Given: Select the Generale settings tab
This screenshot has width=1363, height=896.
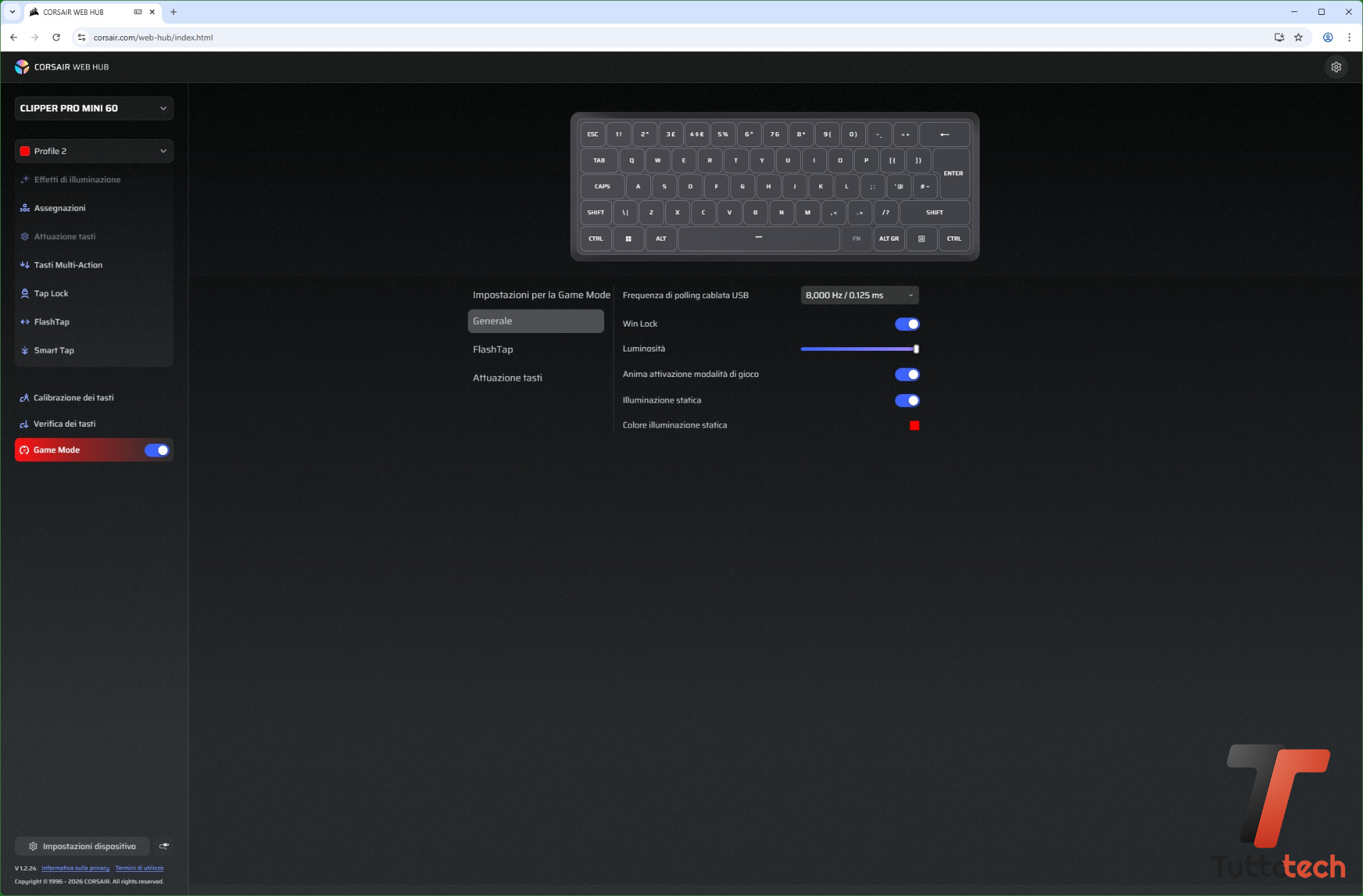Looking at the screenshot, I should 536,321.
